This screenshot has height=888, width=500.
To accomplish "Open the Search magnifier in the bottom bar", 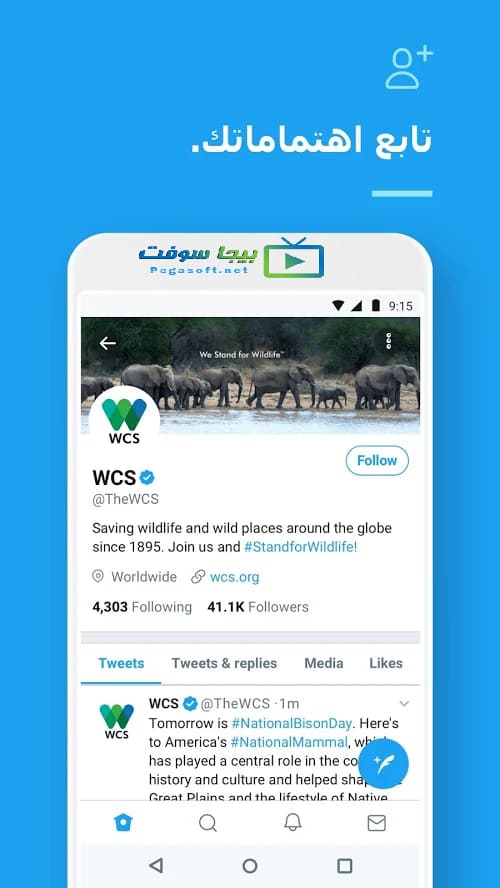I will [208, 823].
